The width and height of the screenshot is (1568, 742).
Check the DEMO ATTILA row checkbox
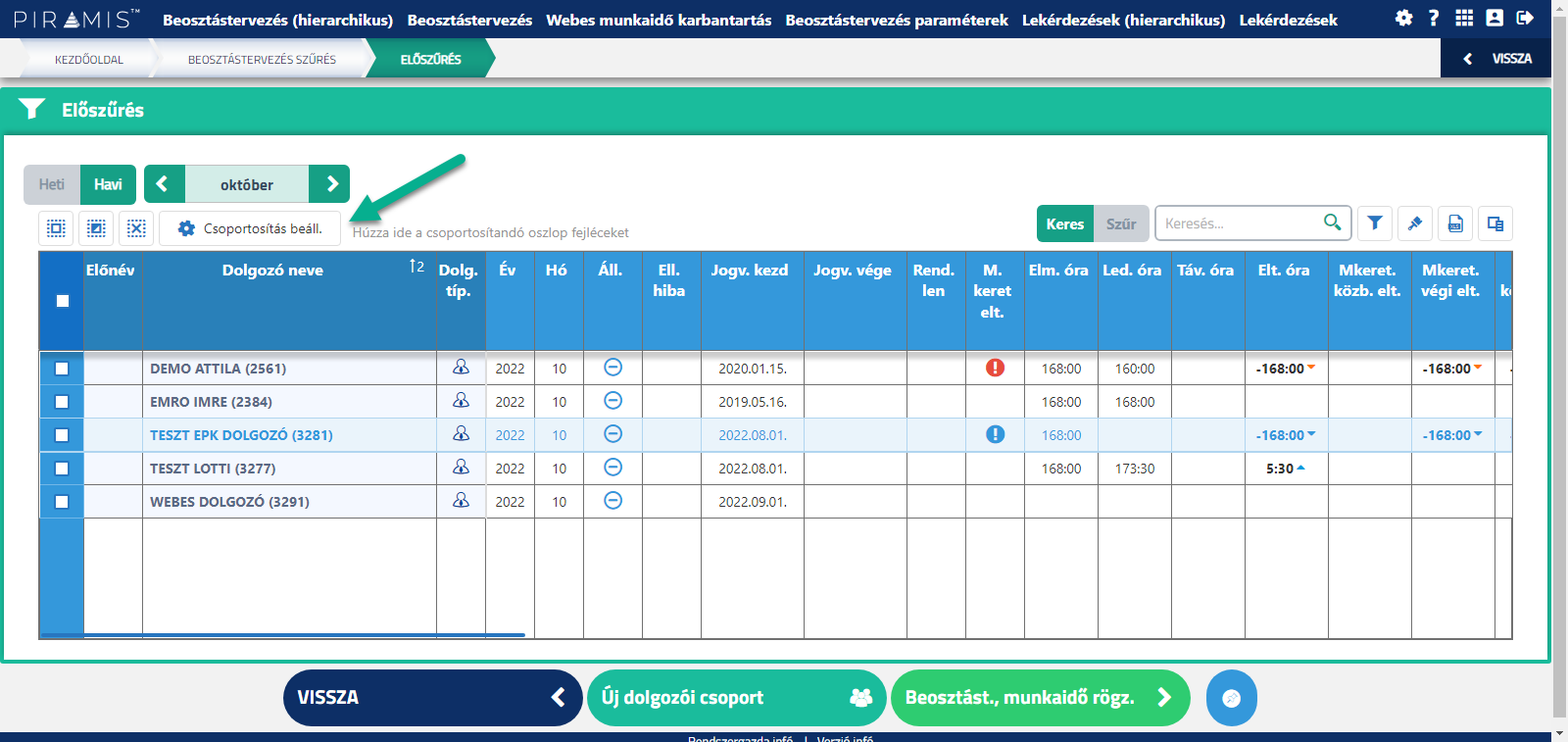coord(62,369)
